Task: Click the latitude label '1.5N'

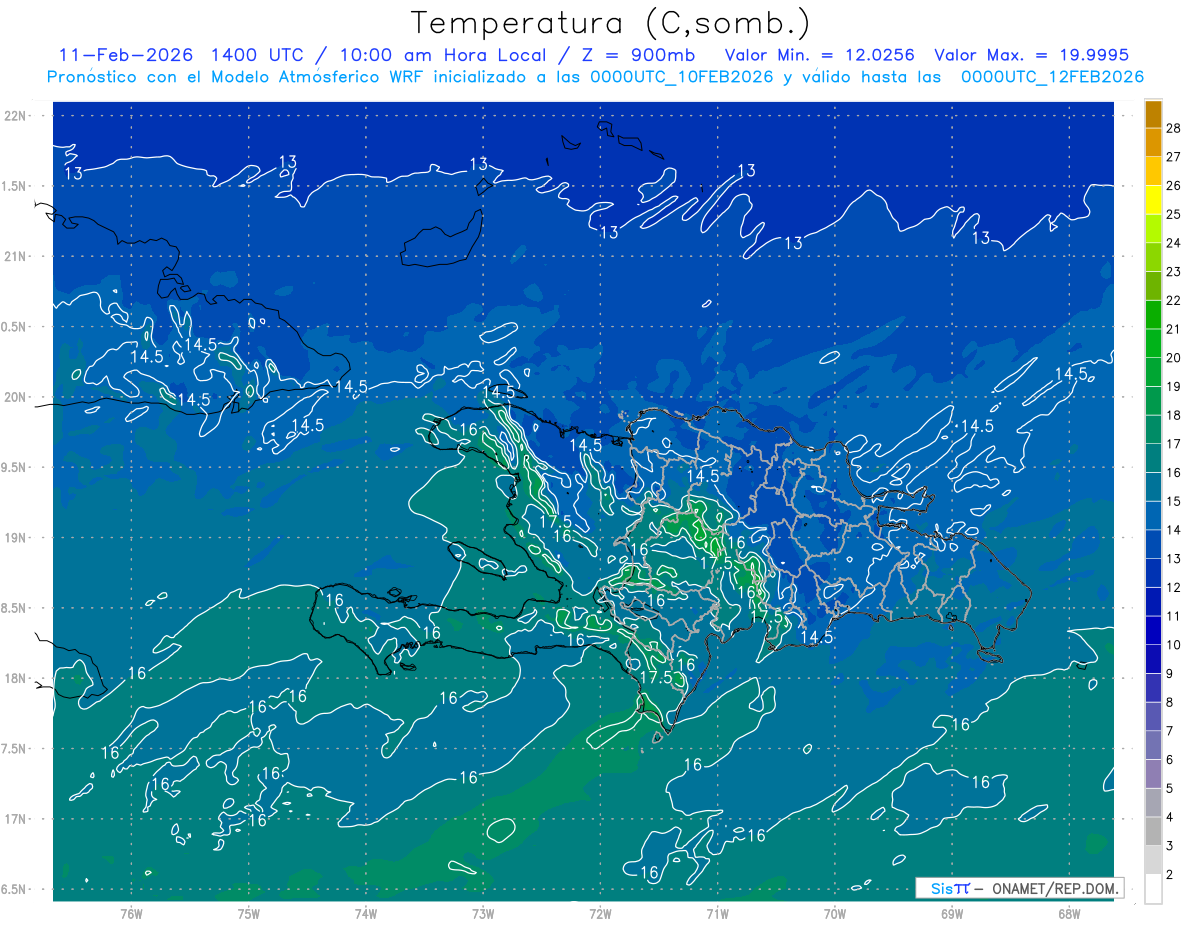Action: click(x=14, y=186)
